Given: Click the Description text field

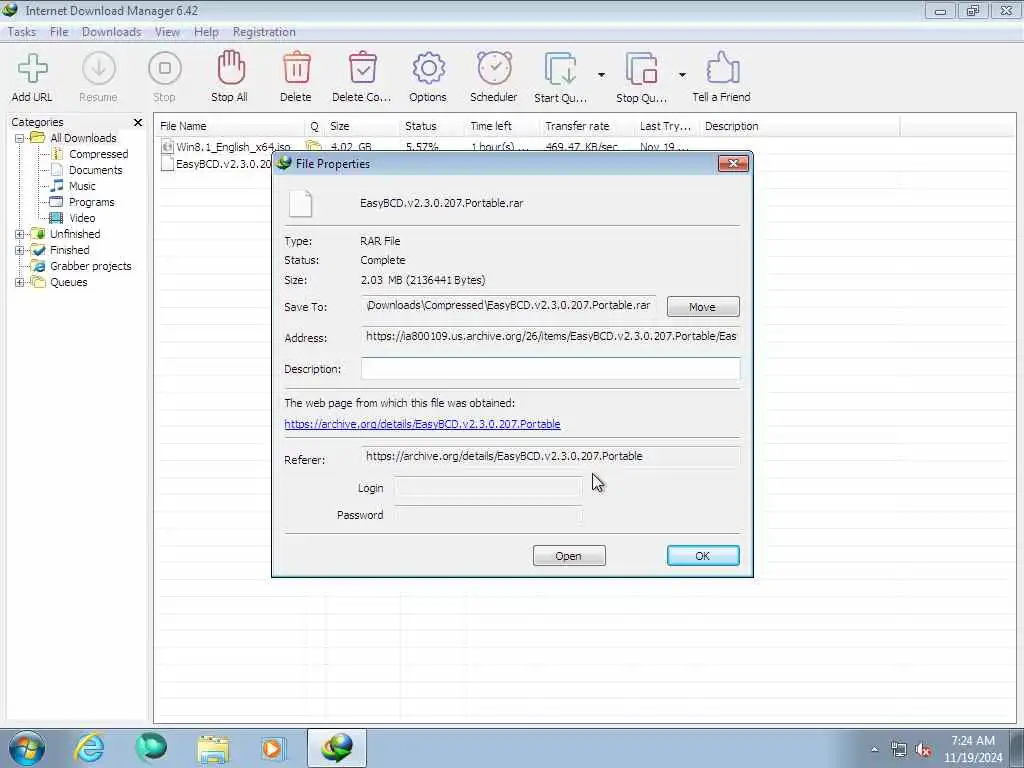Looking at the screenshot, I should pyautogui.click(x=551, y=368).
